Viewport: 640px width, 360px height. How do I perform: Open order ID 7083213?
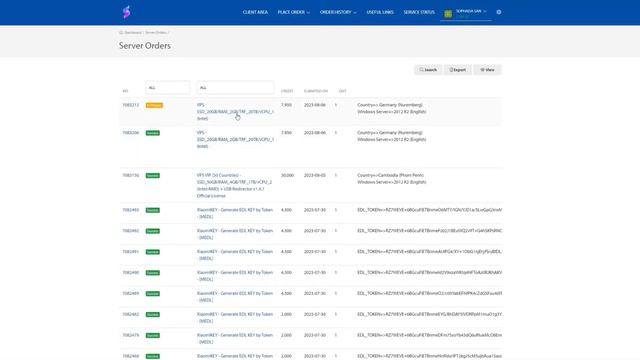point(131,105)
